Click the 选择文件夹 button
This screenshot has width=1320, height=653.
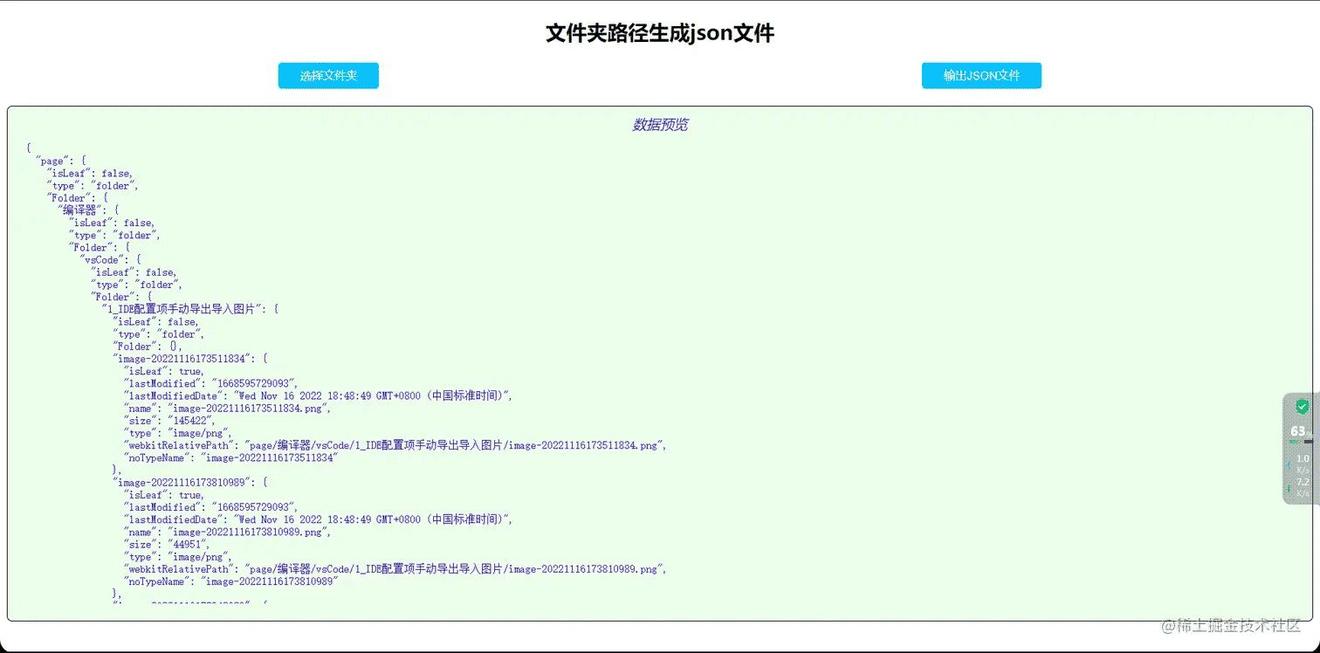[x=328, y=76]
